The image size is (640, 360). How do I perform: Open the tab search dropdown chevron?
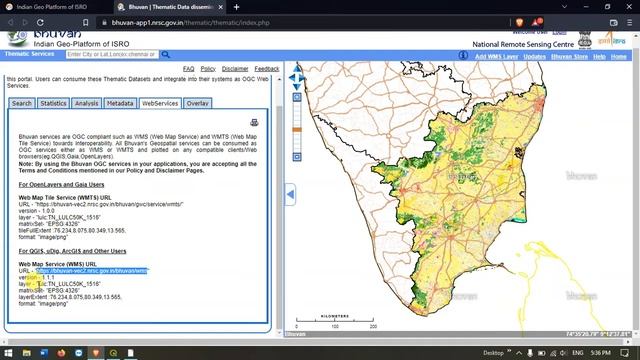[x=564, y=7]
